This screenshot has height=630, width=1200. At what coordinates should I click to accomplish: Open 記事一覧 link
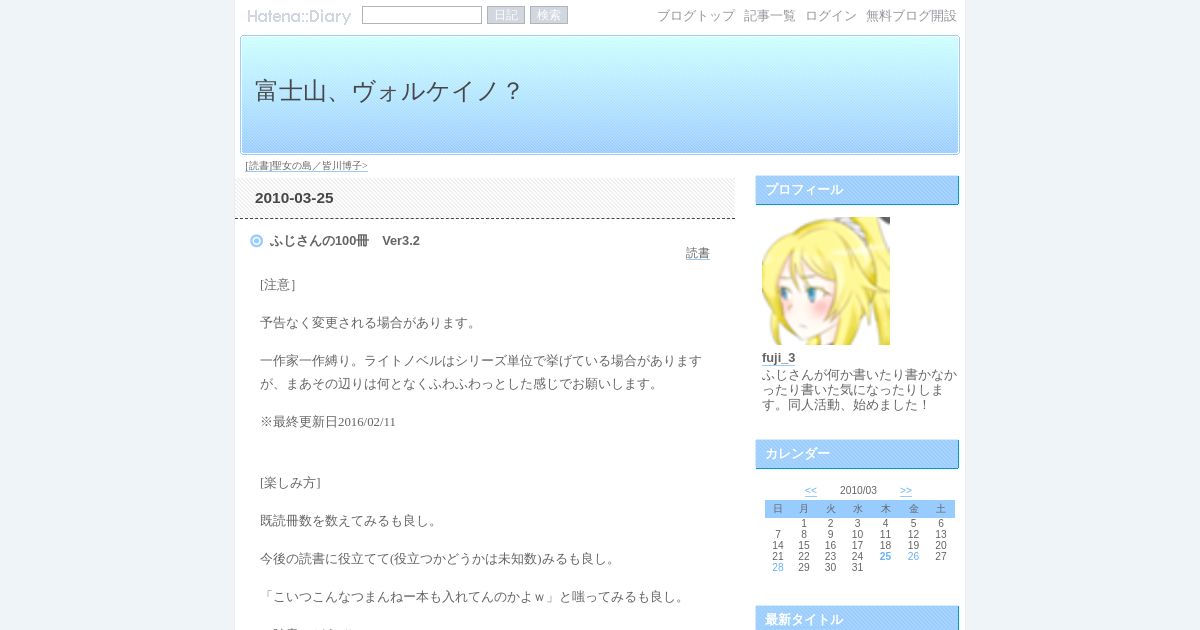(770, 16)
